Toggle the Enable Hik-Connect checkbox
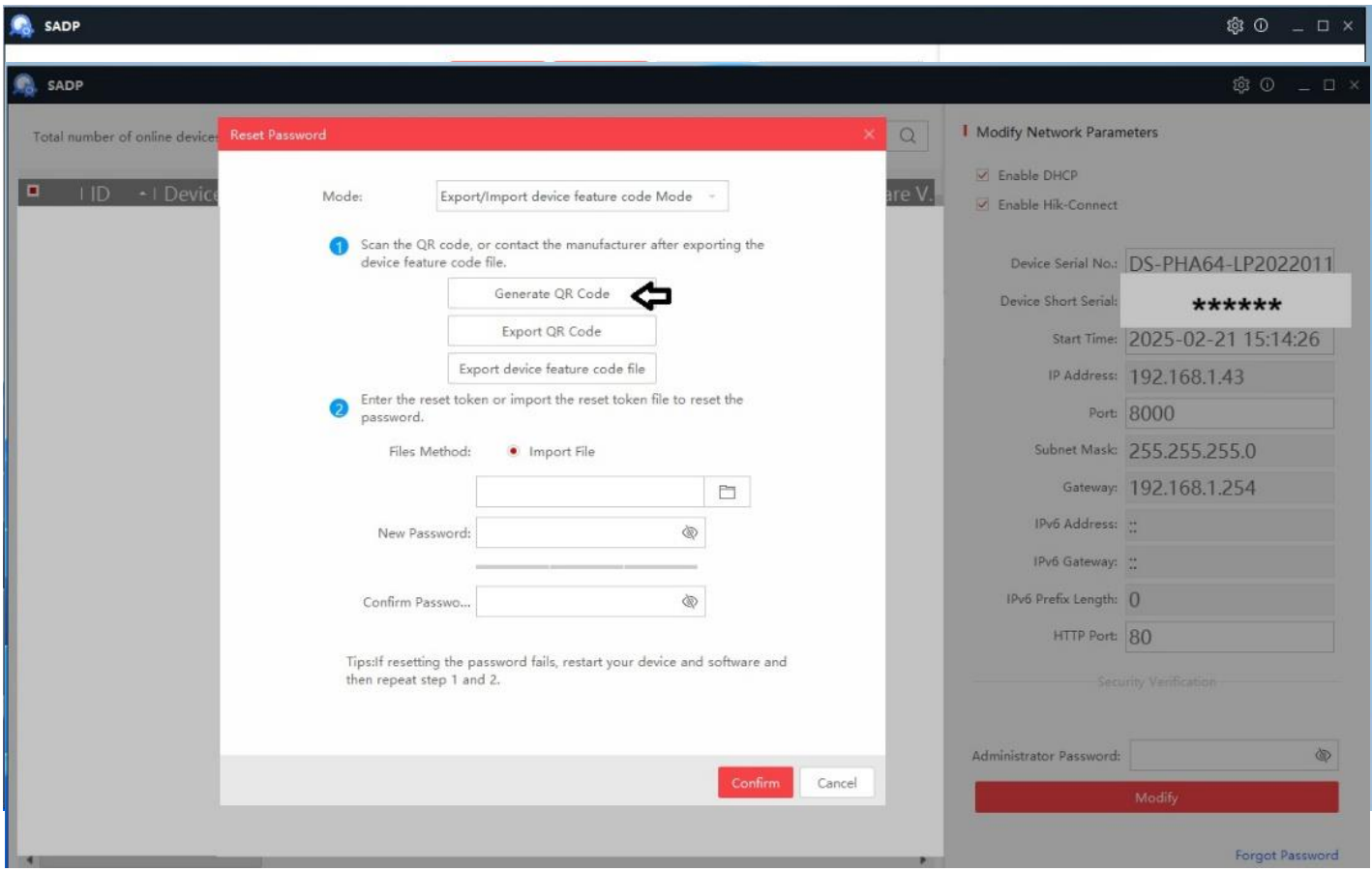1372x872 pixels. [983, 204]
